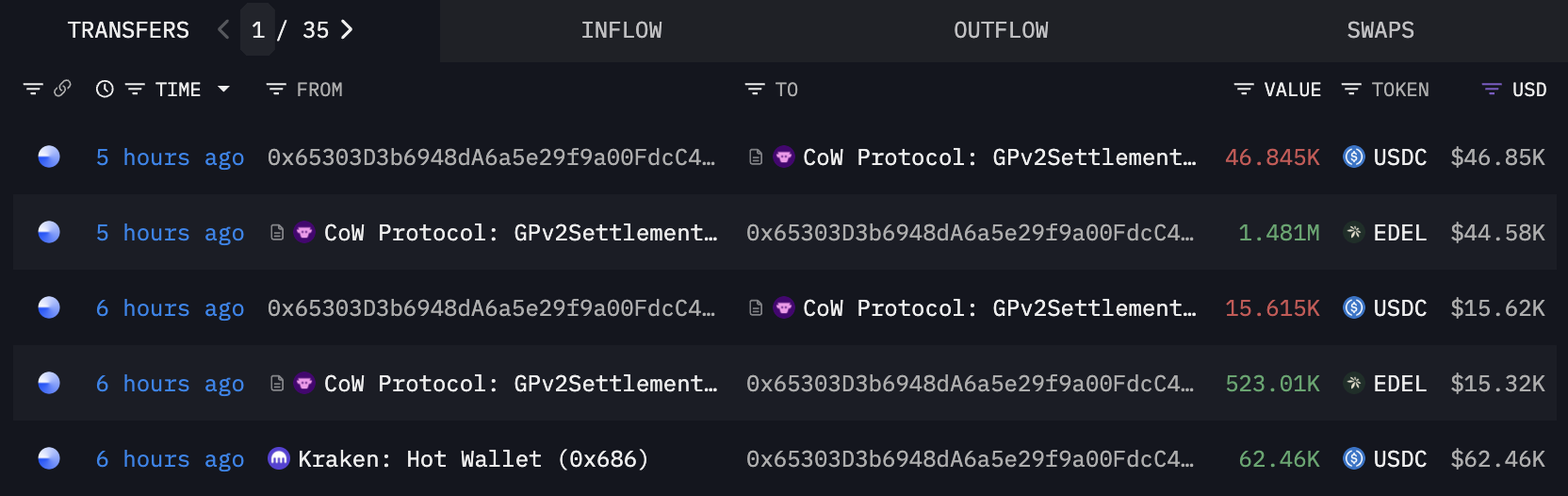Click the link icon in the header row

[x=63, y=89]
